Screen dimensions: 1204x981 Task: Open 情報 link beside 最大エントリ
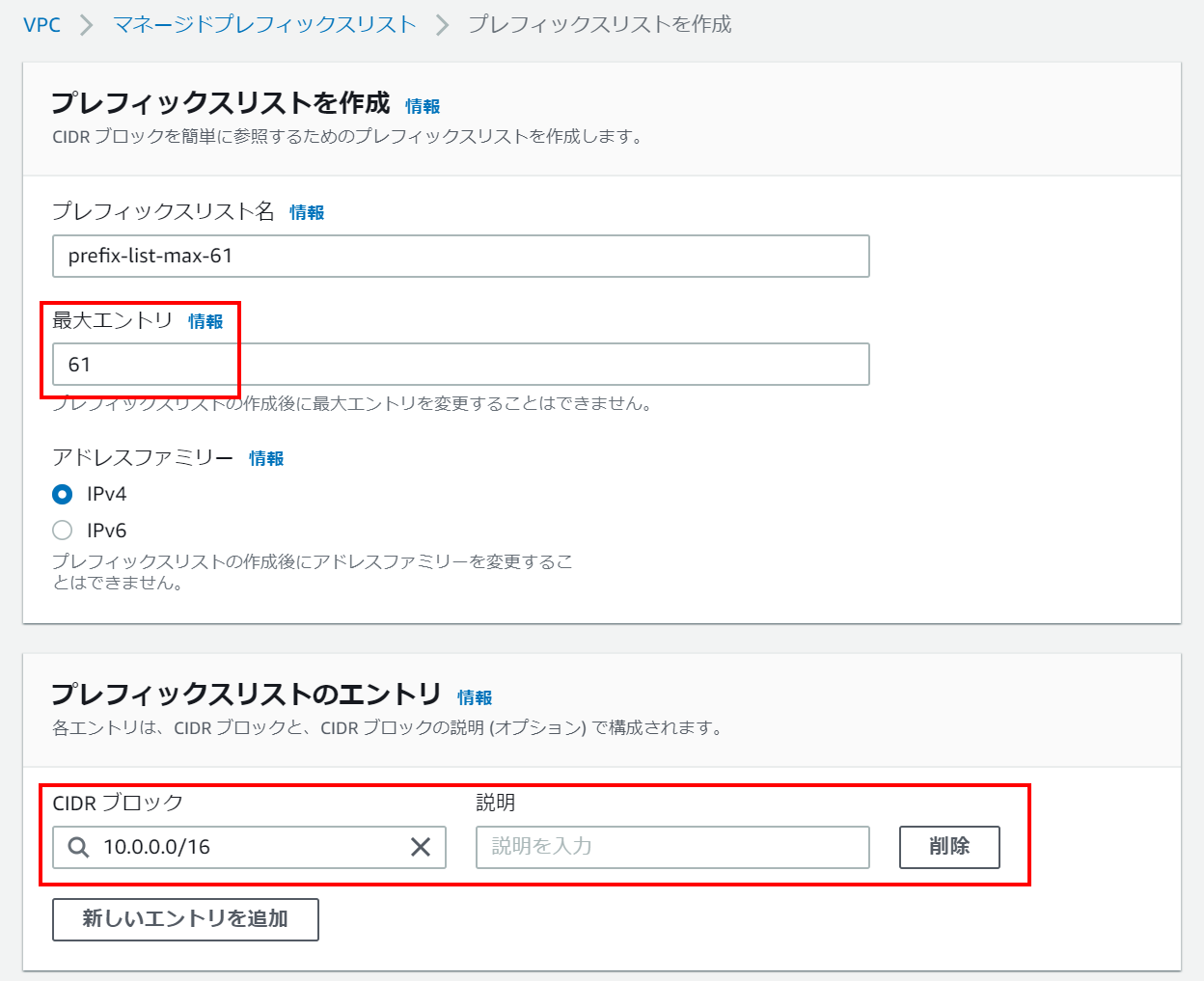pos(205,321)
